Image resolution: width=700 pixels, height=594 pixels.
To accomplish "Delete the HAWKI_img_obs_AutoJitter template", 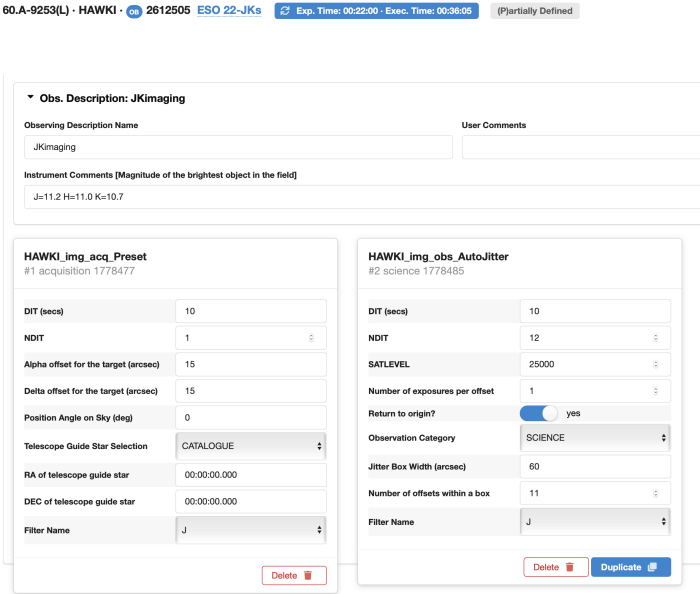I will [555, 567].
